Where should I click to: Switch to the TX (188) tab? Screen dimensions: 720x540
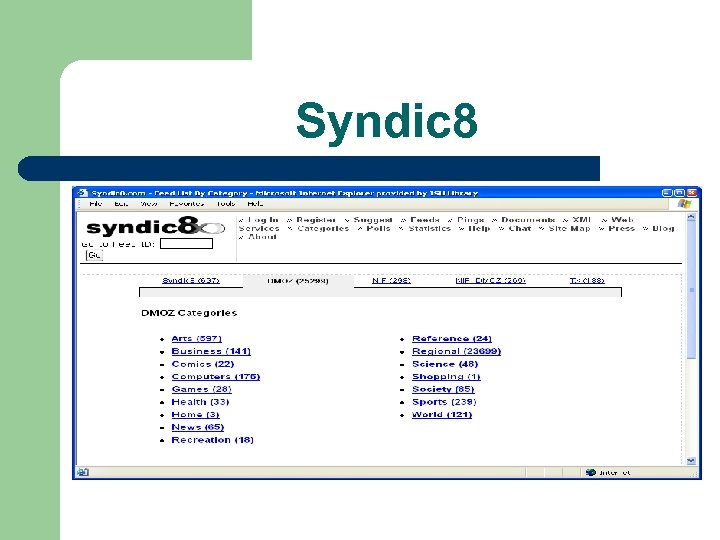click(x=587, y=280)
